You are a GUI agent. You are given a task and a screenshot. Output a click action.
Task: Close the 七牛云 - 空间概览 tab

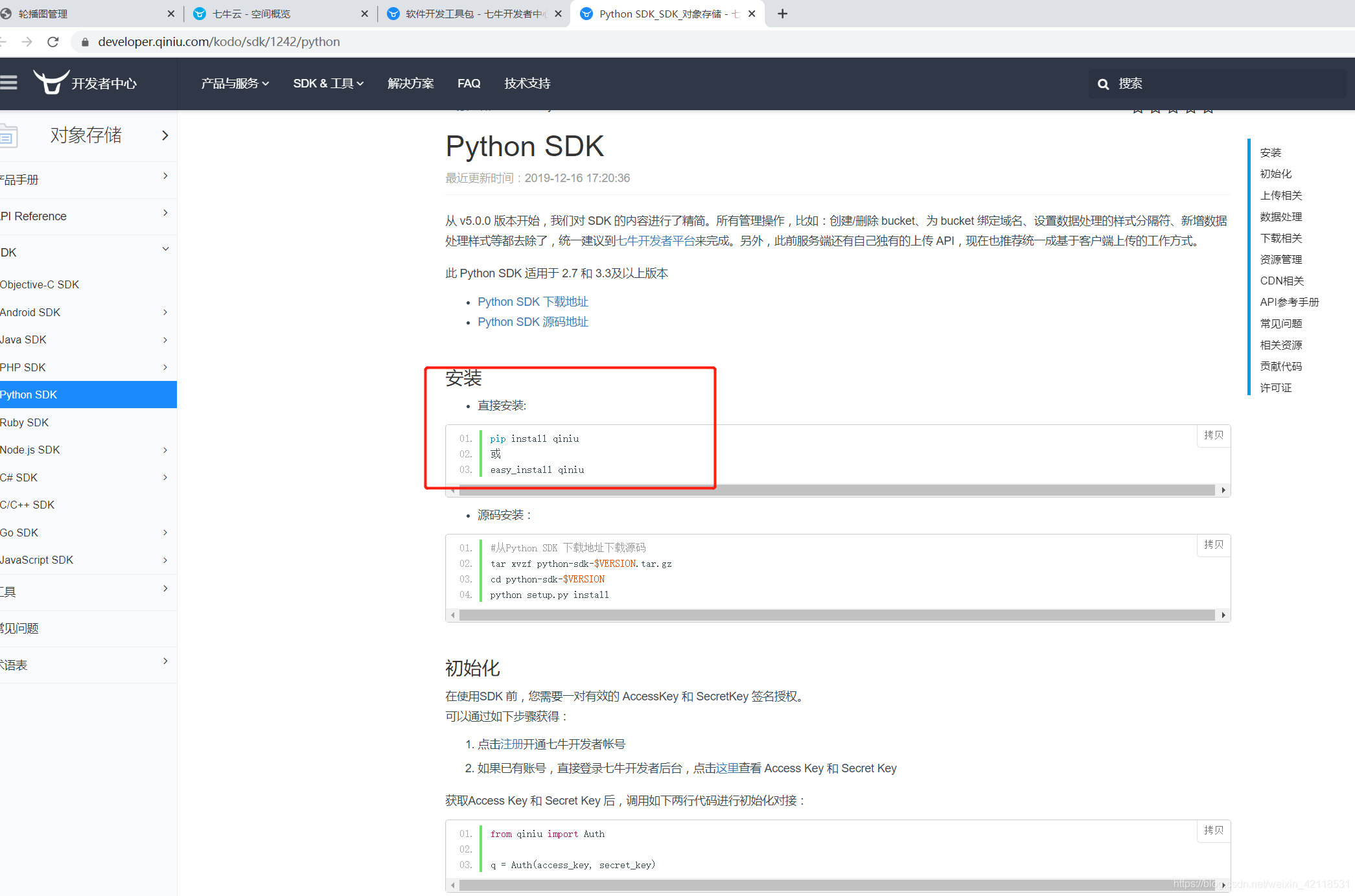point(364,14)
